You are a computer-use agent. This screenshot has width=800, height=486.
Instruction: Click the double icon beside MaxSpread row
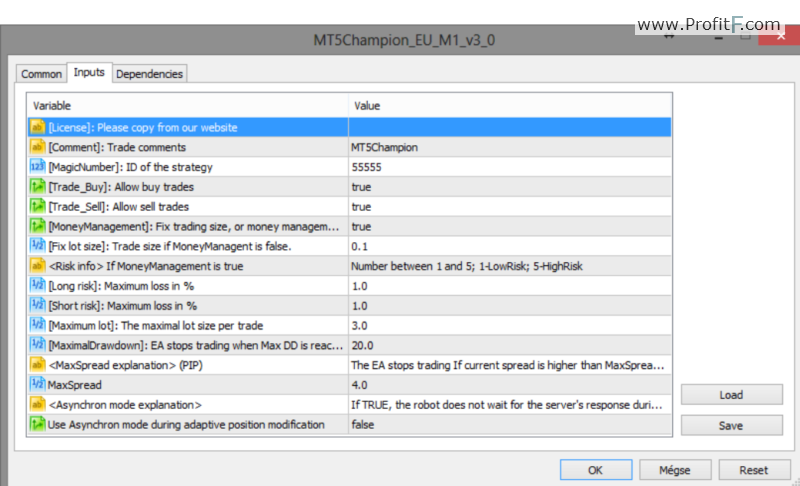click(x=37, y=385)
